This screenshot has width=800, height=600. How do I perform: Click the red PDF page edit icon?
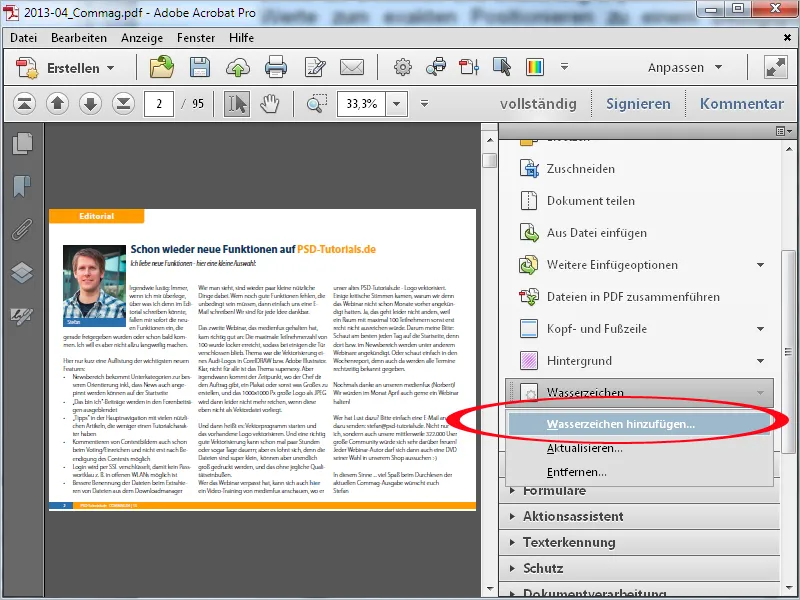(x=469, y=67)
